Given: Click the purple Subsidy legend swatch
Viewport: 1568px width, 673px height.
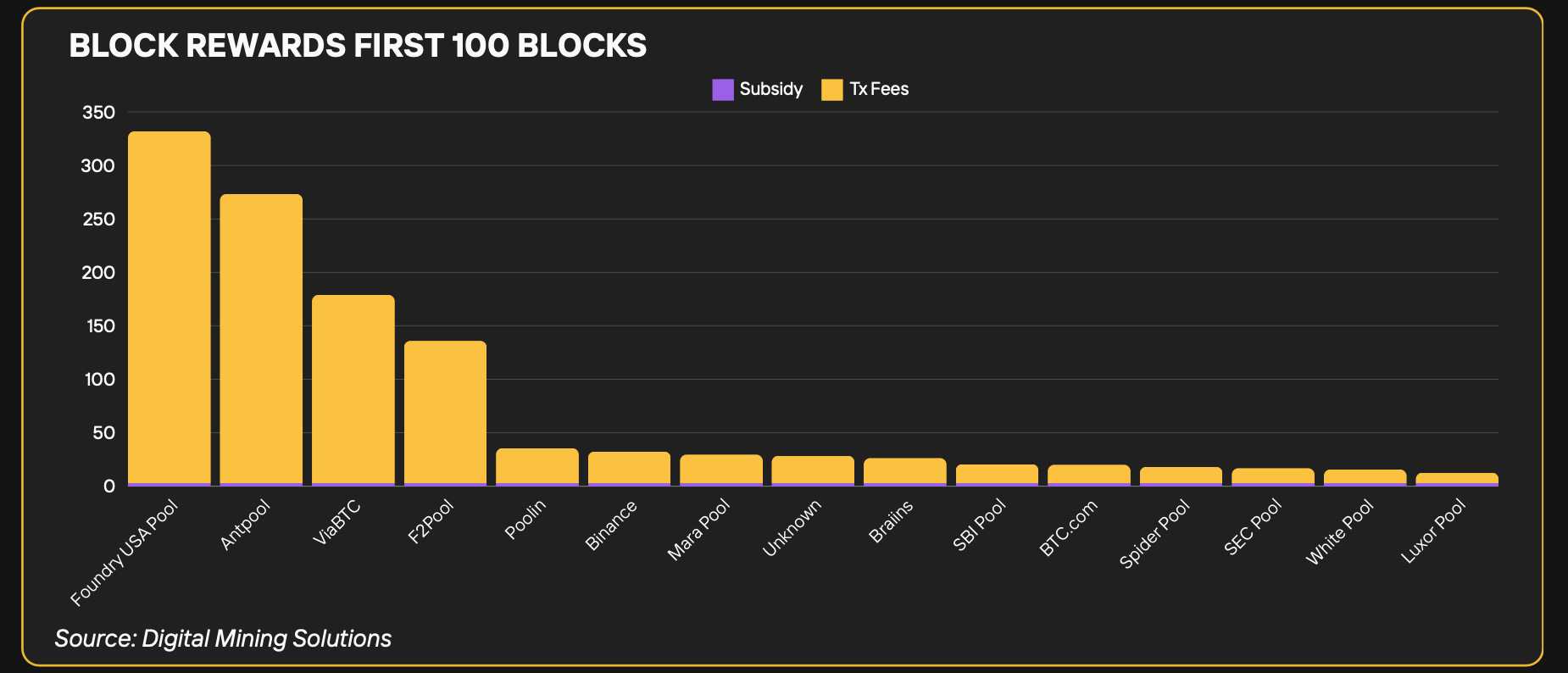Looking at the screenshot, I should [722, 90].
